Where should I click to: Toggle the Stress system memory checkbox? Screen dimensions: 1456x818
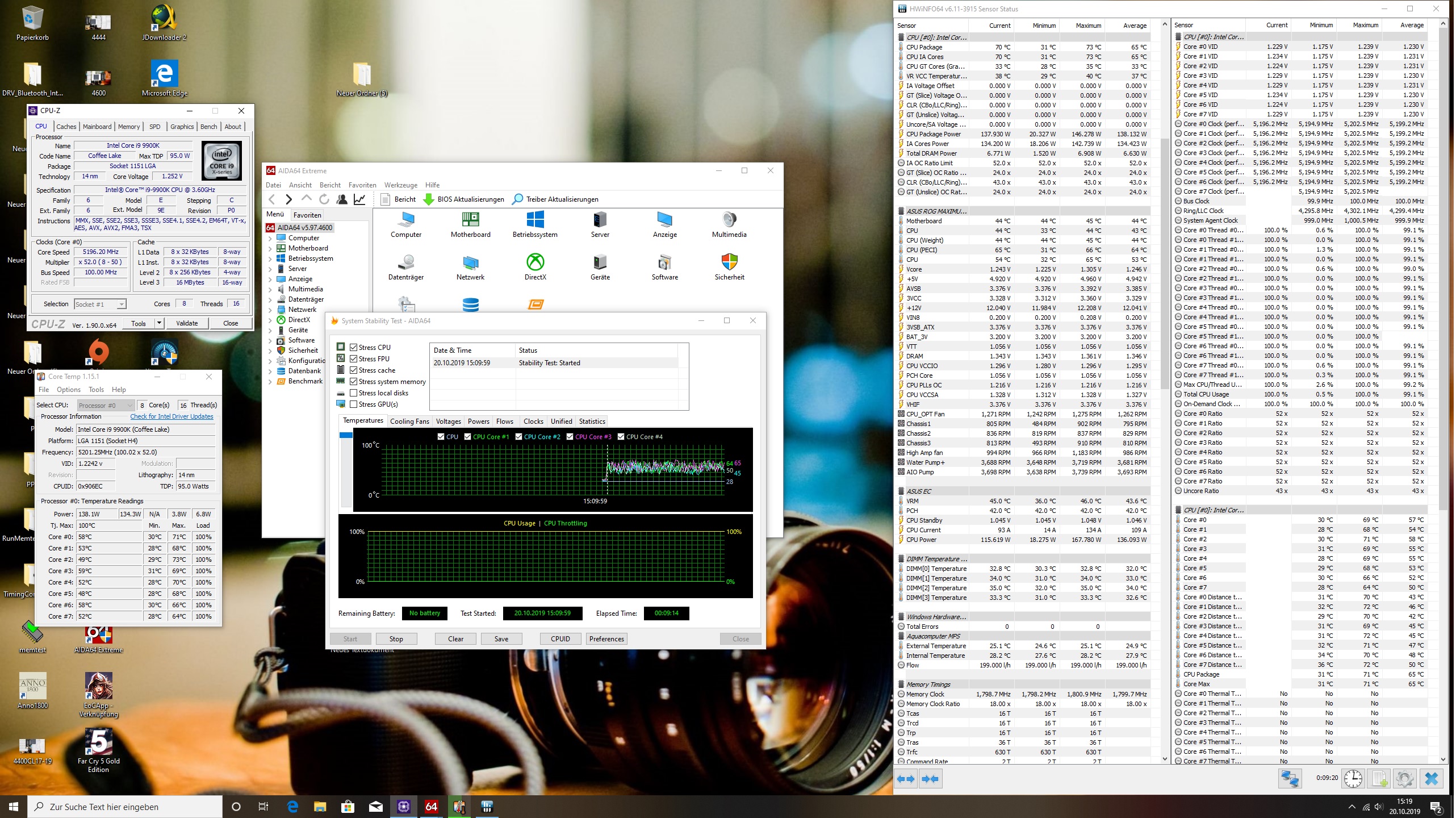pyautogui.click(x=354, y=381)
